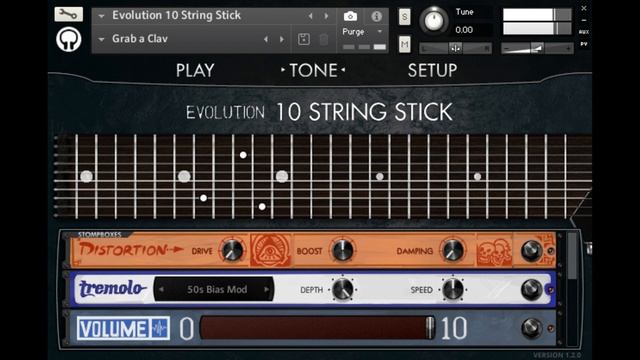Click the Distortion DAMPING knob
Image resolution: width=640 pixels, height=360 pixels.
pos(453,251)
